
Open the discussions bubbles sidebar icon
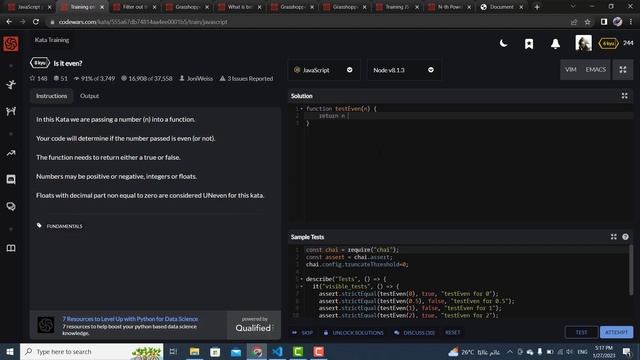(11, 206)
